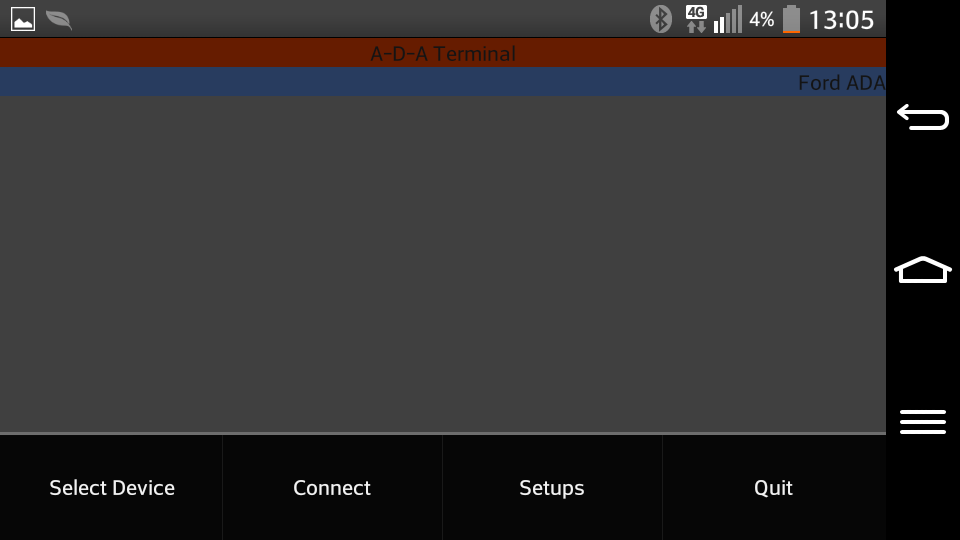
Task: Tap the Select Device menu option
Action: tap(111, 488)
